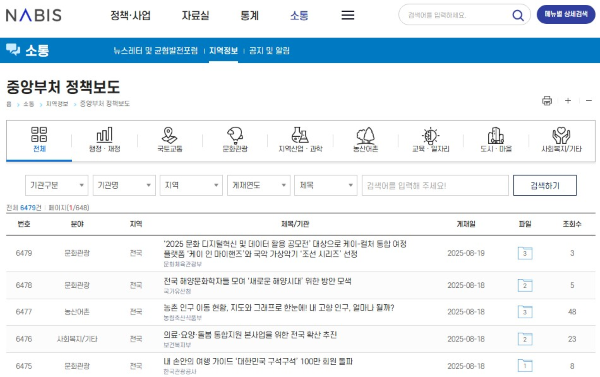Go to 뉴스레터 및 균형발전포럼 submenu
Screen dimensions: 600x377
pos(155,51)
